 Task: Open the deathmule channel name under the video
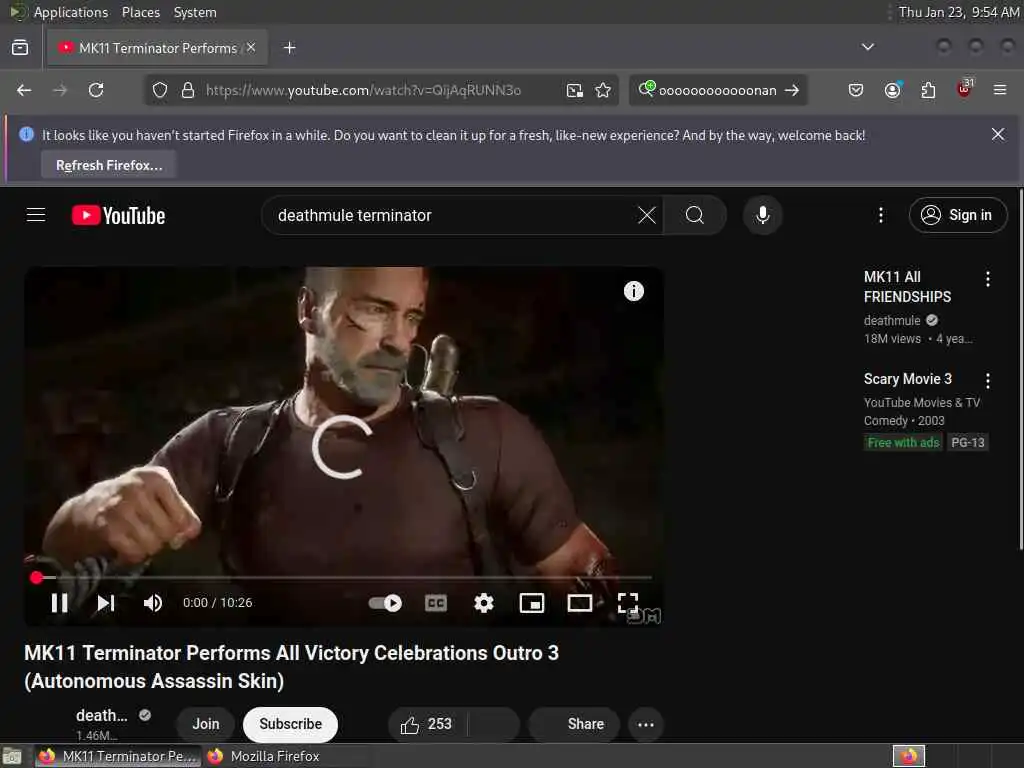click(101, 715)
